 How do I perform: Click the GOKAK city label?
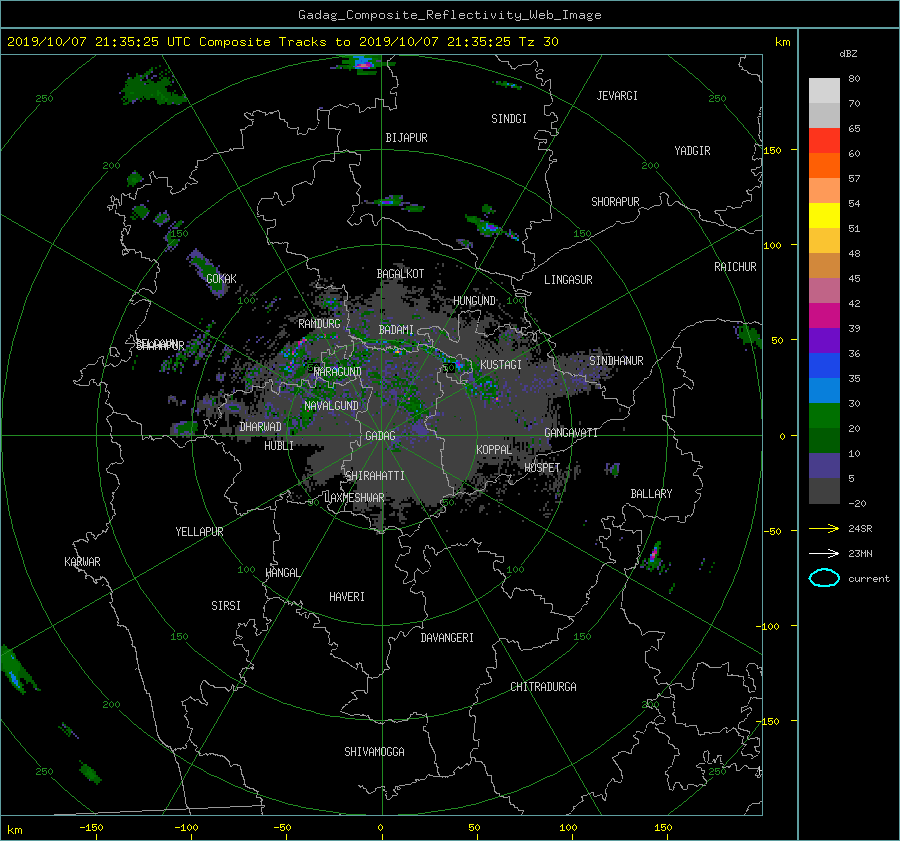tap(221, 279)
